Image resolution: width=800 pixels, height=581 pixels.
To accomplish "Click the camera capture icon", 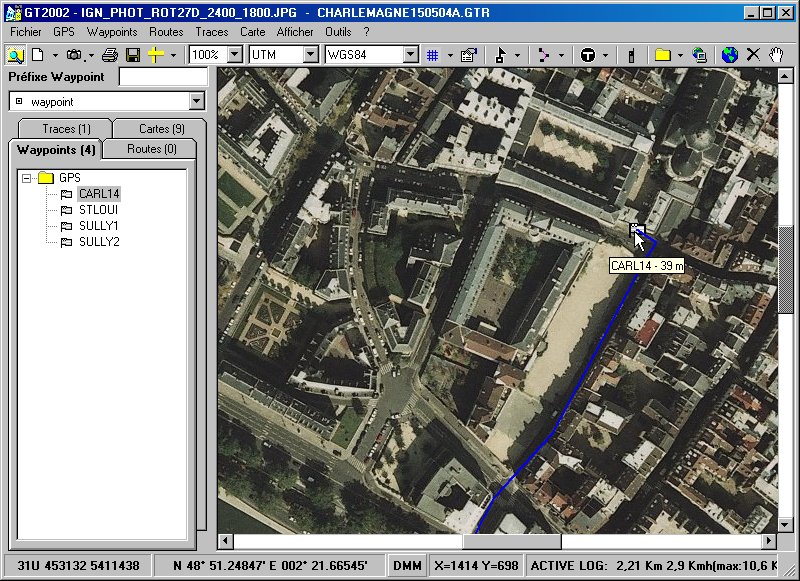I will [x=75, y=55].
